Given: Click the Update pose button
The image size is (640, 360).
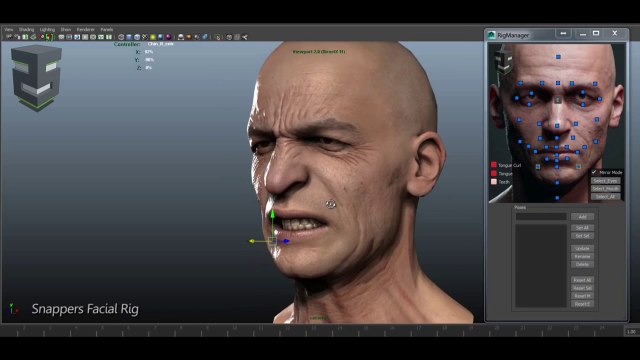Looking at the screenshot, I should 582,248.
